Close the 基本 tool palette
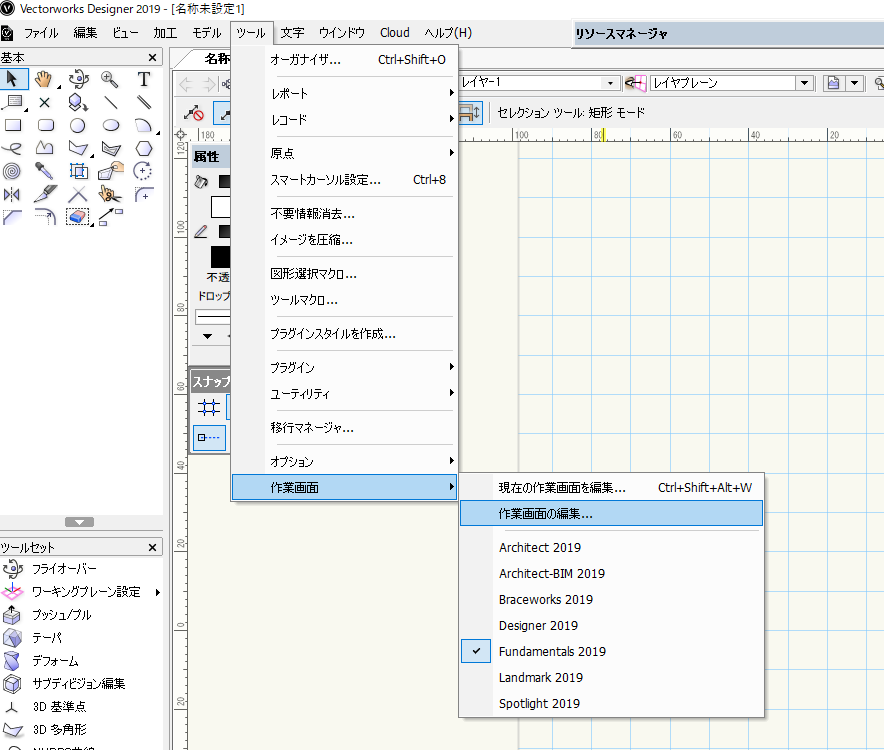This screenshot has width=884, height=750. (152, 58)
